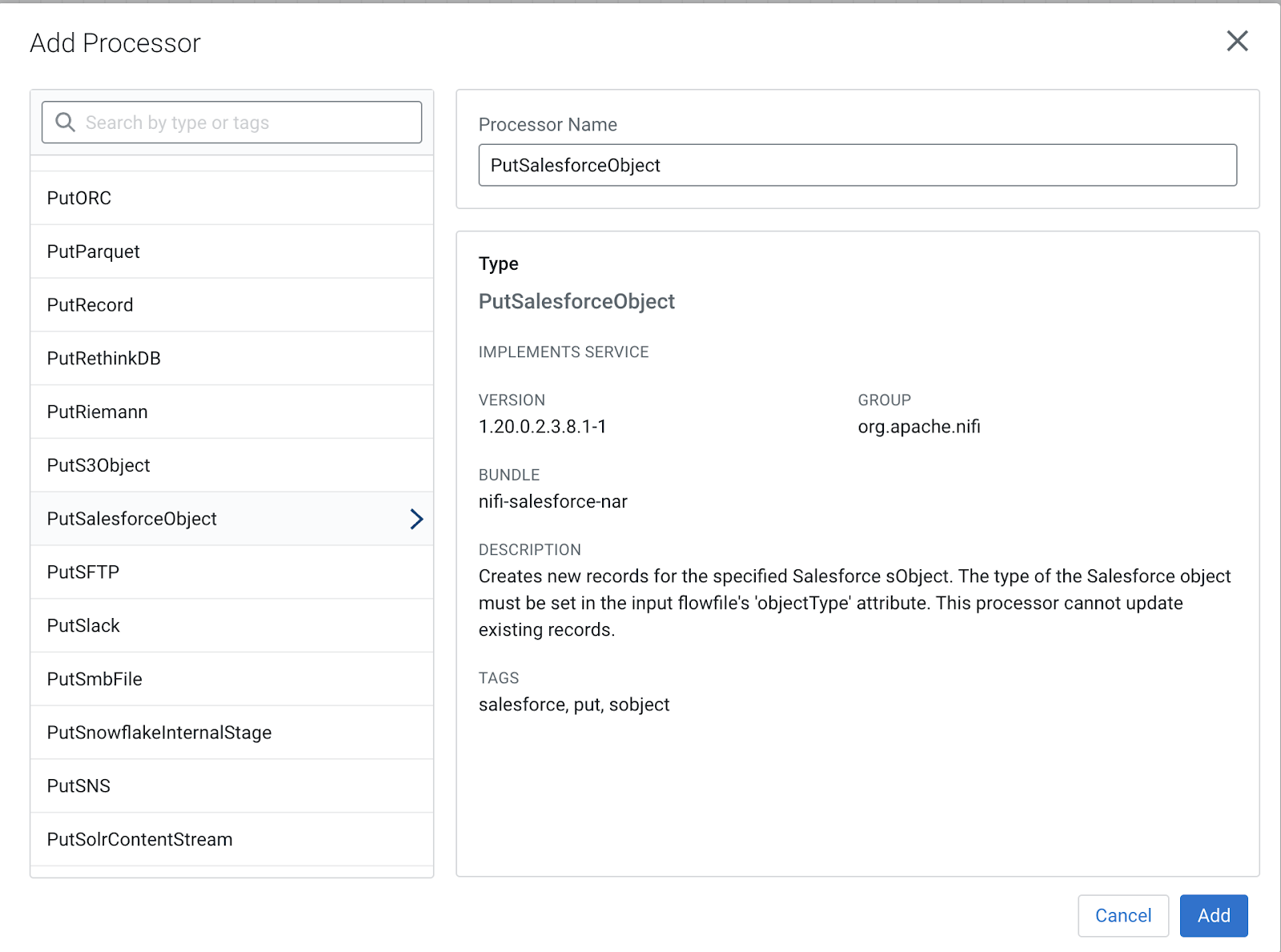Click the search magnifier icon
Screen dimensions: 1281x952
coord(65,122)
